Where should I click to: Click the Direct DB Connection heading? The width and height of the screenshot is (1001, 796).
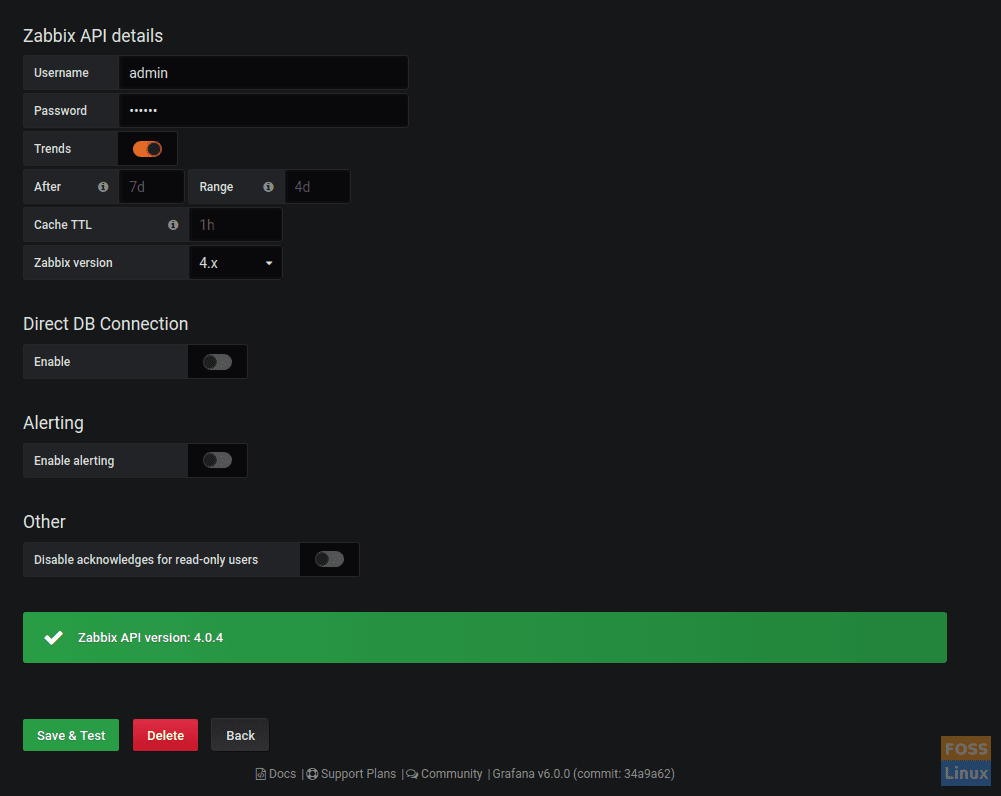coord(105,324)
